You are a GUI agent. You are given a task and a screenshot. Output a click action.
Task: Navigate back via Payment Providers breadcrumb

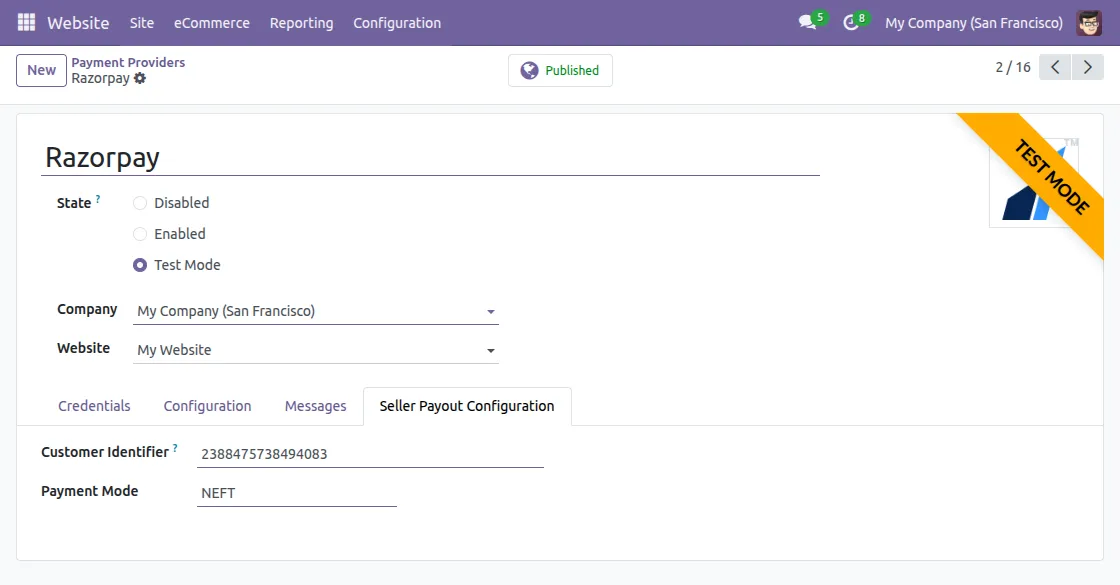(128, 62)
